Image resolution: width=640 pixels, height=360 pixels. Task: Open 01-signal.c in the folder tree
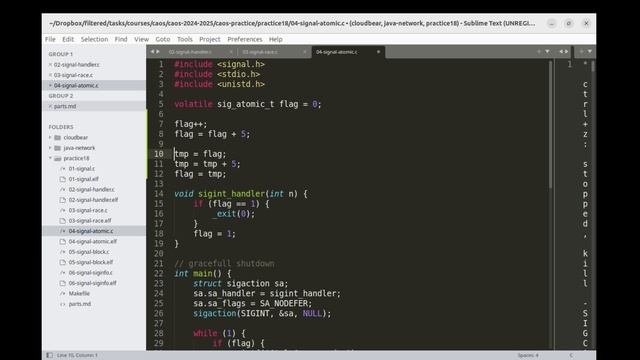pyautogui.click(x=82, y=169)
